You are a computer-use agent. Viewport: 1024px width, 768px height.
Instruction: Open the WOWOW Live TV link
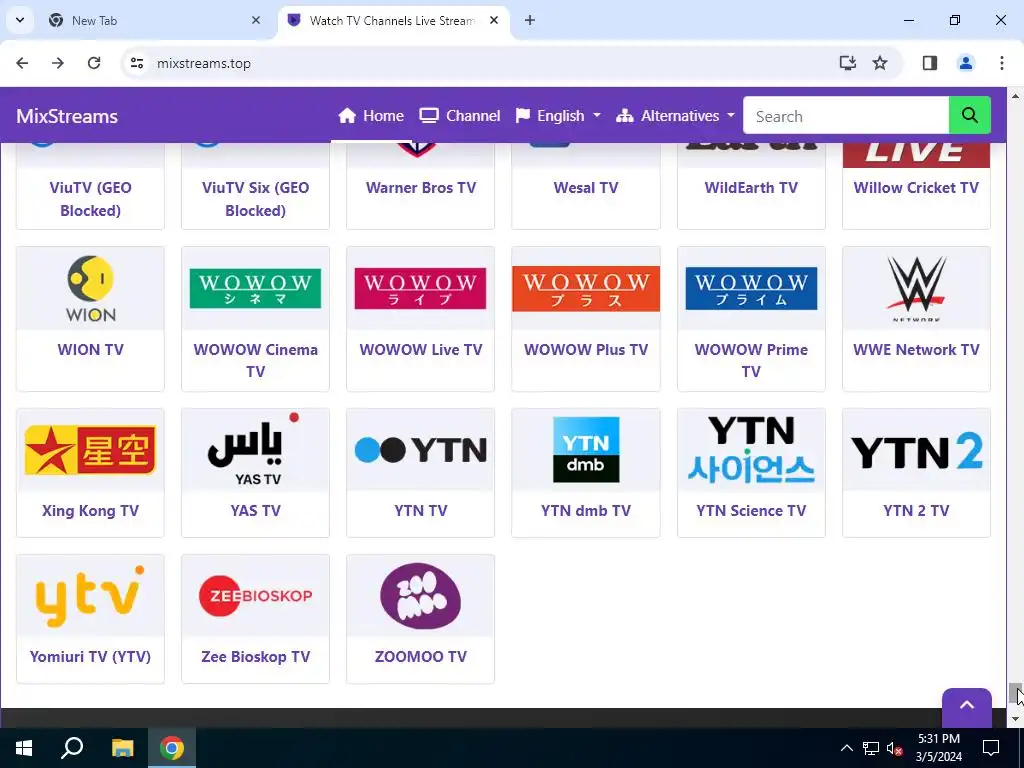point(421,349)
